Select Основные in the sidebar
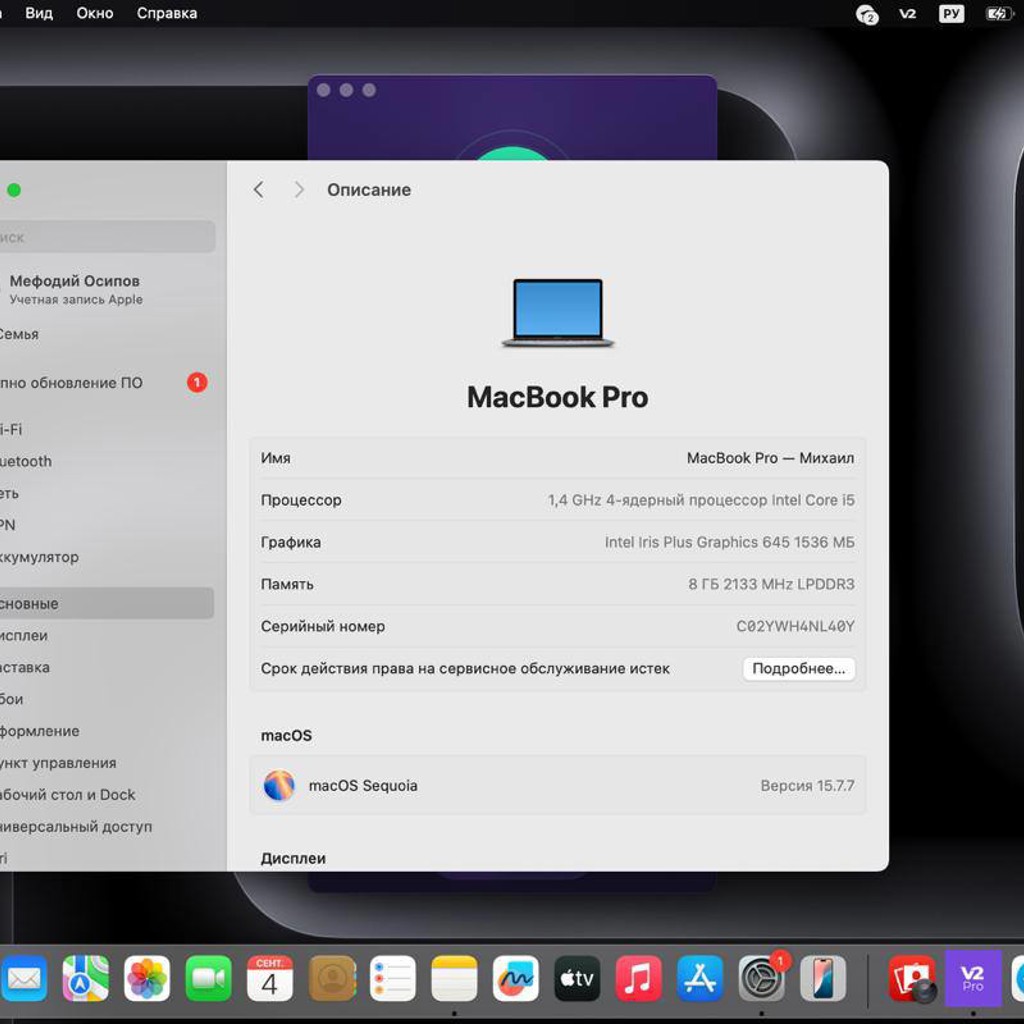The width and height of the screenshot is (1024, 1024). click(104, 603)
